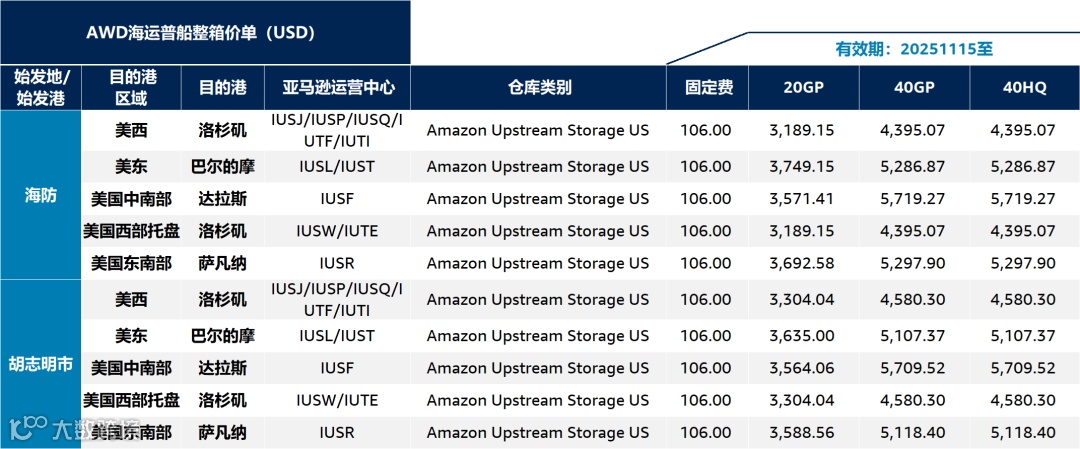Screen dimensions: 1080x449
Task: Click the 5,297.90 value under 40GP
Action: coord(913,263)
